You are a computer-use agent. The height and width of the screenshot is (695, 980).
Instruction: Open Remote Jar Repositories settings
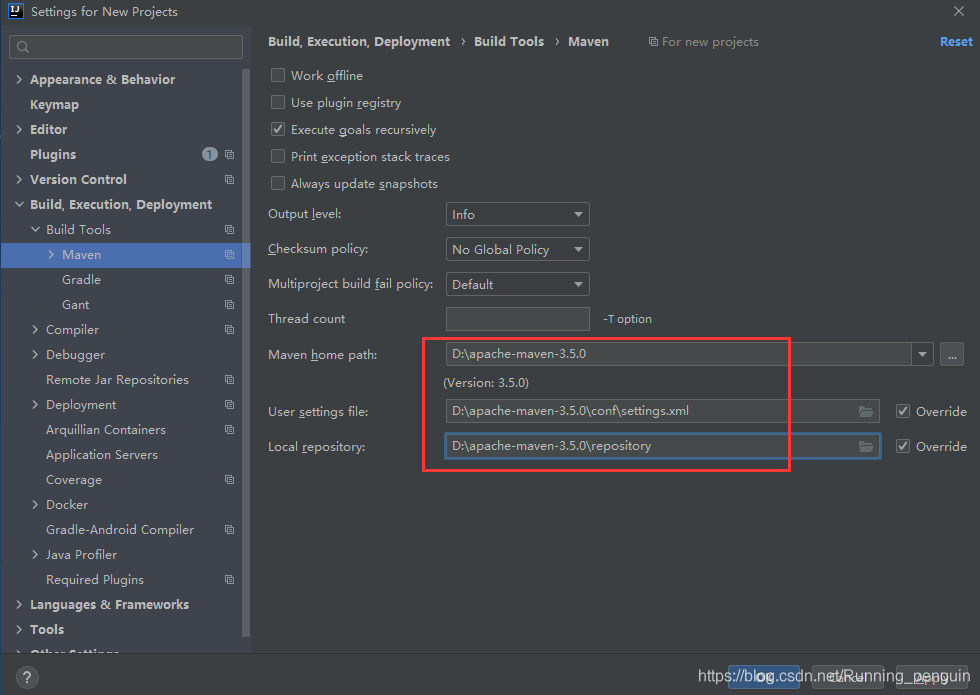click(118, 379)
